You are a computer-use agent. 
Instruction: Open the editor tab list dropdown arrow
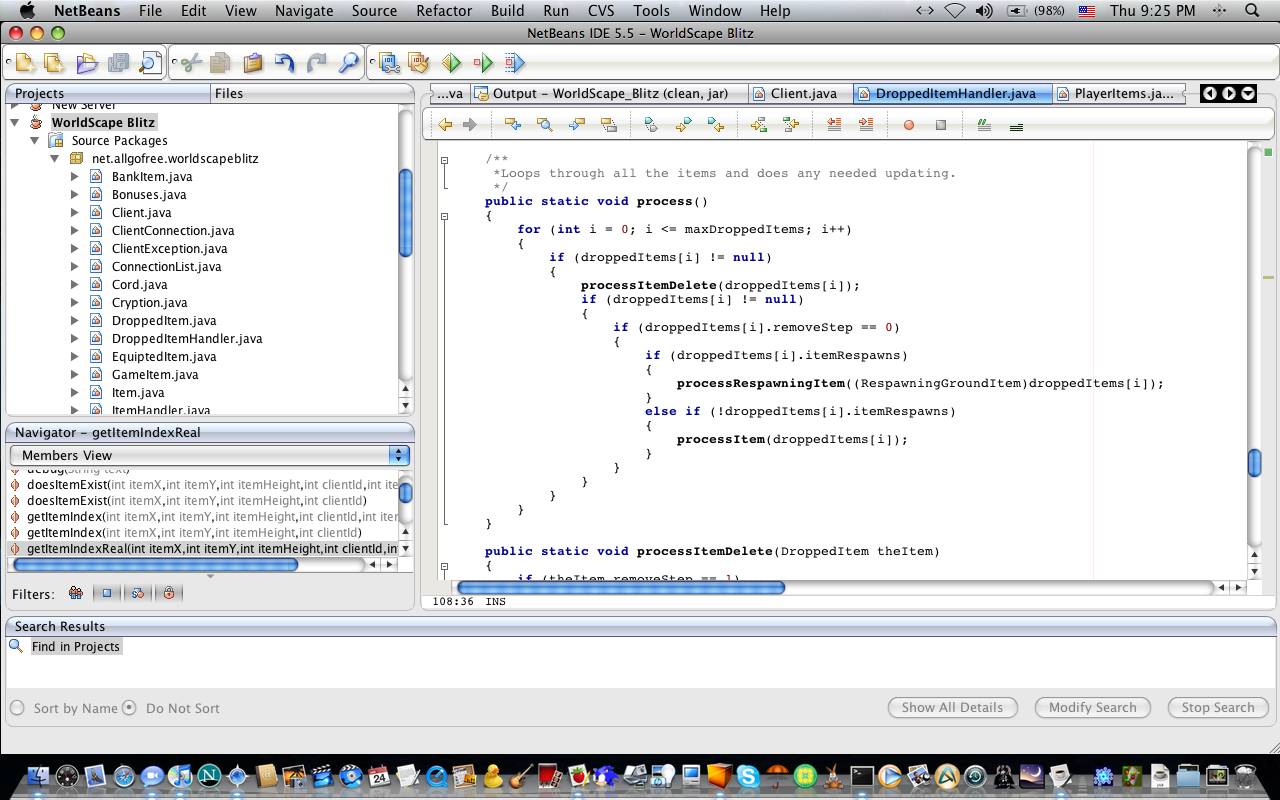1248,93
